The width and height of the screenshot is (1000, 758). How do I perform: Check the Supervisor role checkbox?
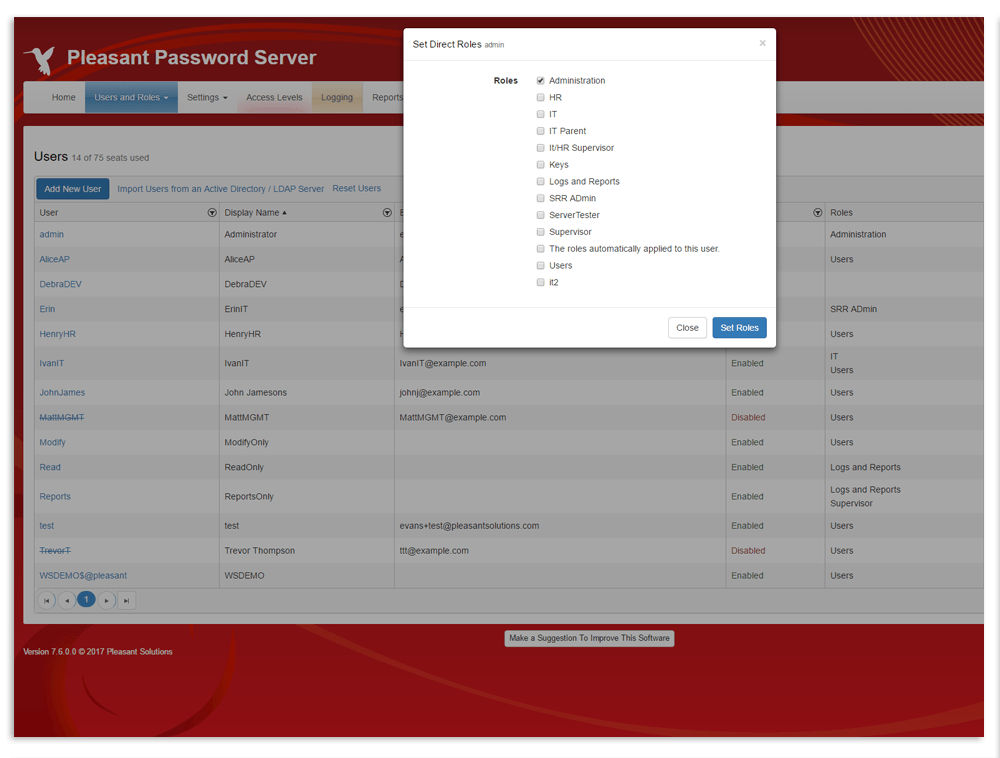(541, 232)
